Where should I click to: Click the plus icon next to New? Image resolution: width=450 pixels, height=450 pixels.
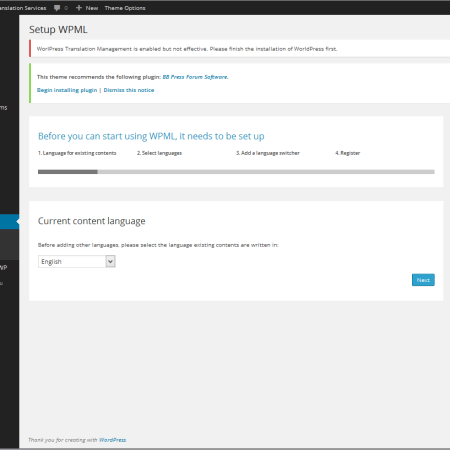79,8
